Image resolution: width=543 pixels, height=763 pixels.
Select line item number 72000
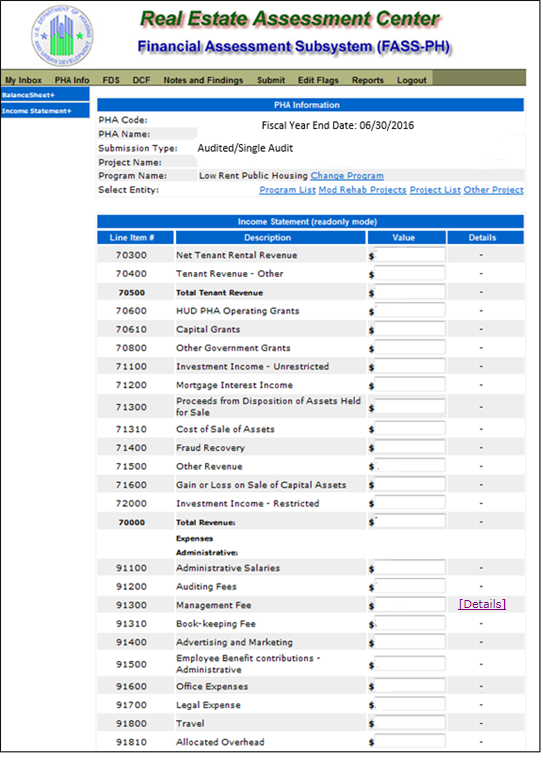click(x=131, y=503)
